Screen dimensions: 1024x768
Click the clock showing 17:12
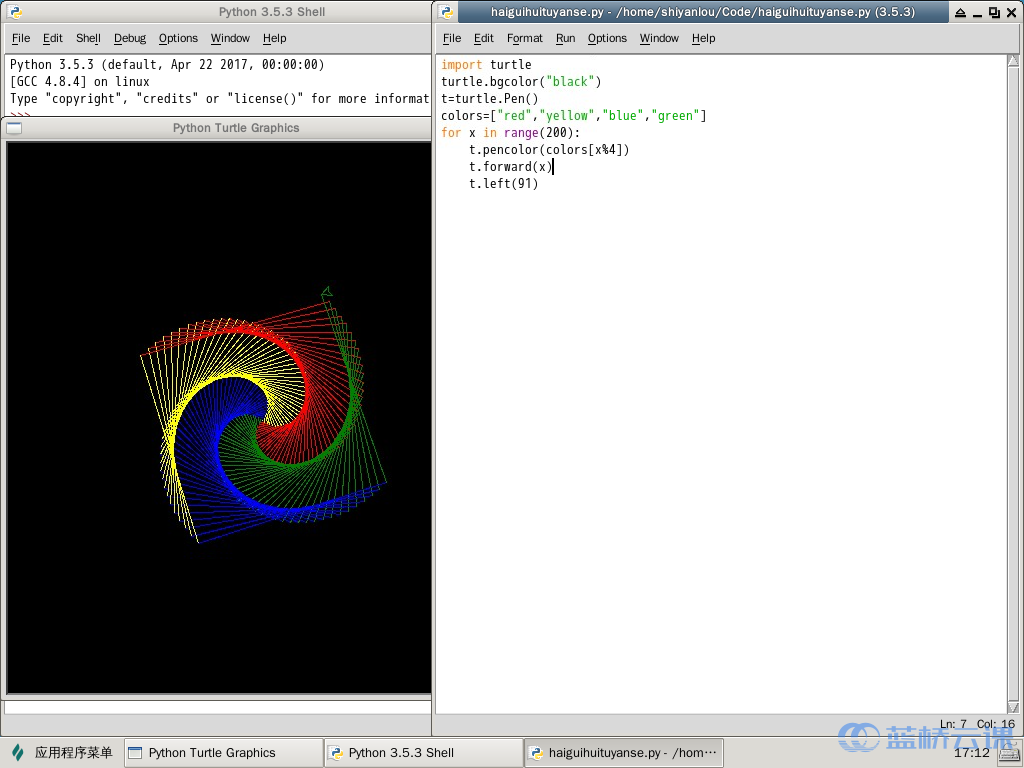point(971,753)
